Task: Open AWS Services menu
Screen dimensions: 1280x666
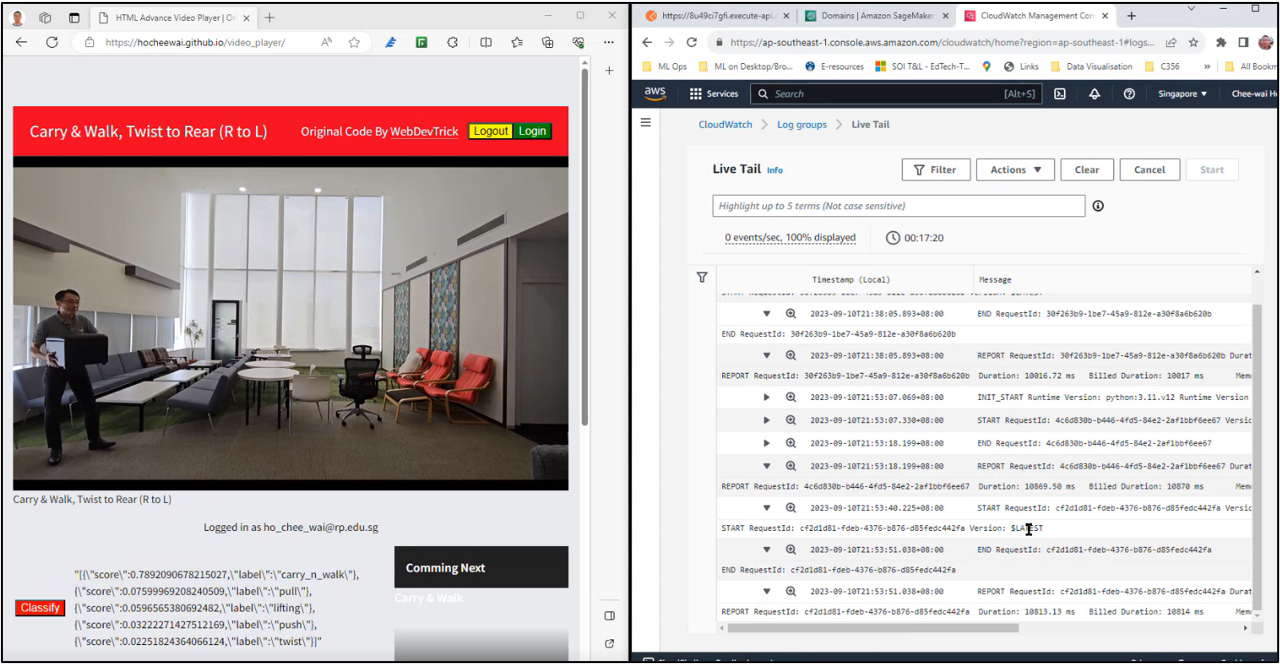Action: click(x=714, y=94)
